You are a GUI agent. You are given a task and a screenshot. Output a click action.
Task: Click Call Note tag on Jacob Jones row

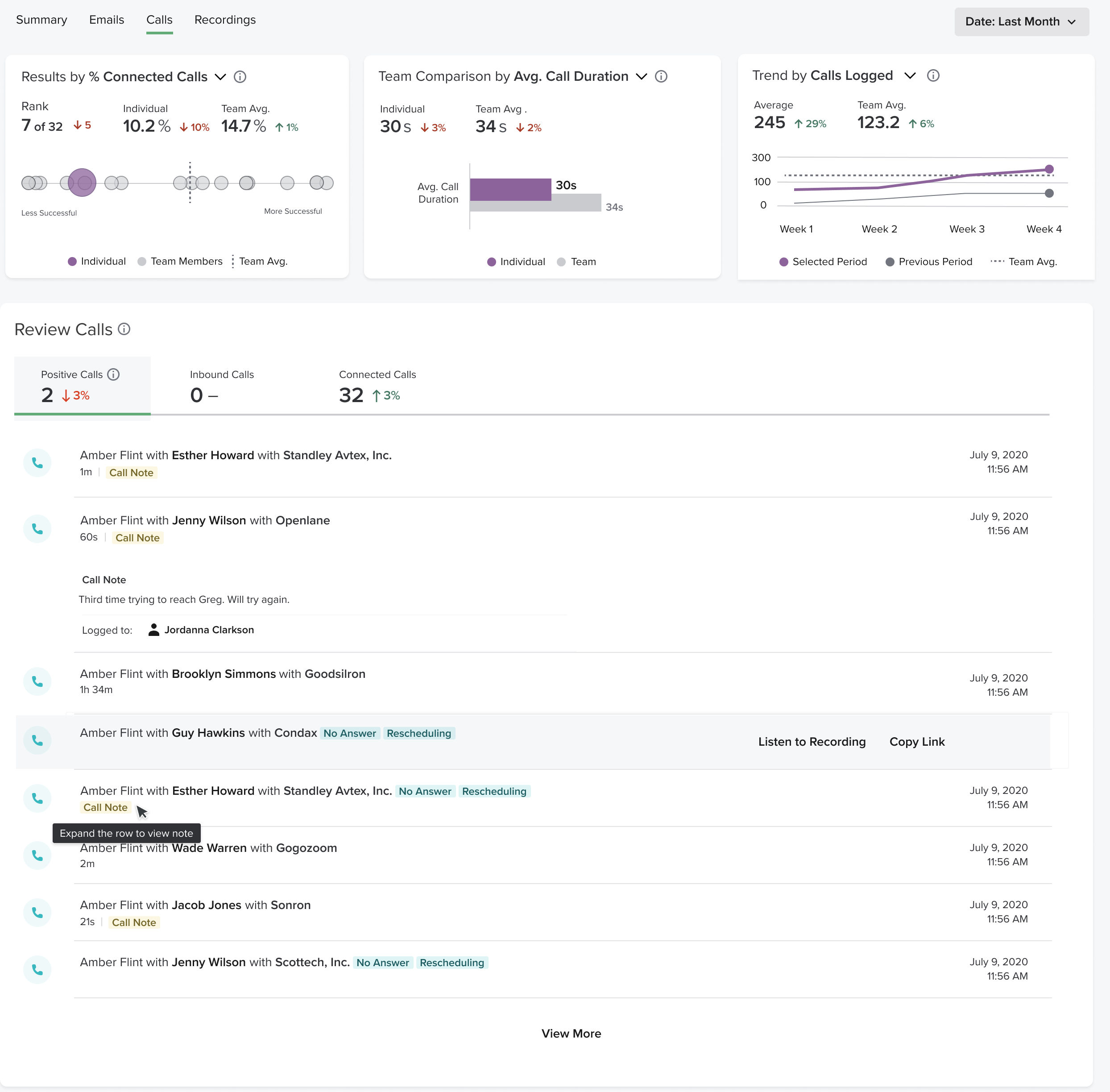click(134, 922)
